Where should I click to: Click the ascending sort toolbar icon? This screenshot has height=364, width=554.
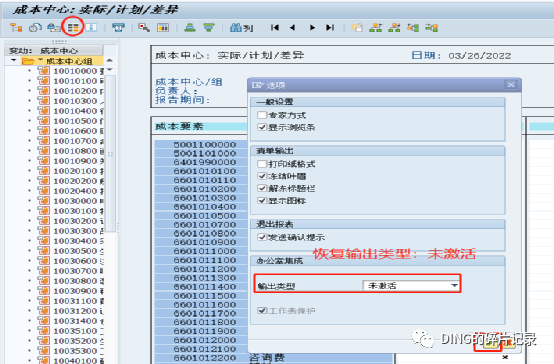(x=190, y=28)
